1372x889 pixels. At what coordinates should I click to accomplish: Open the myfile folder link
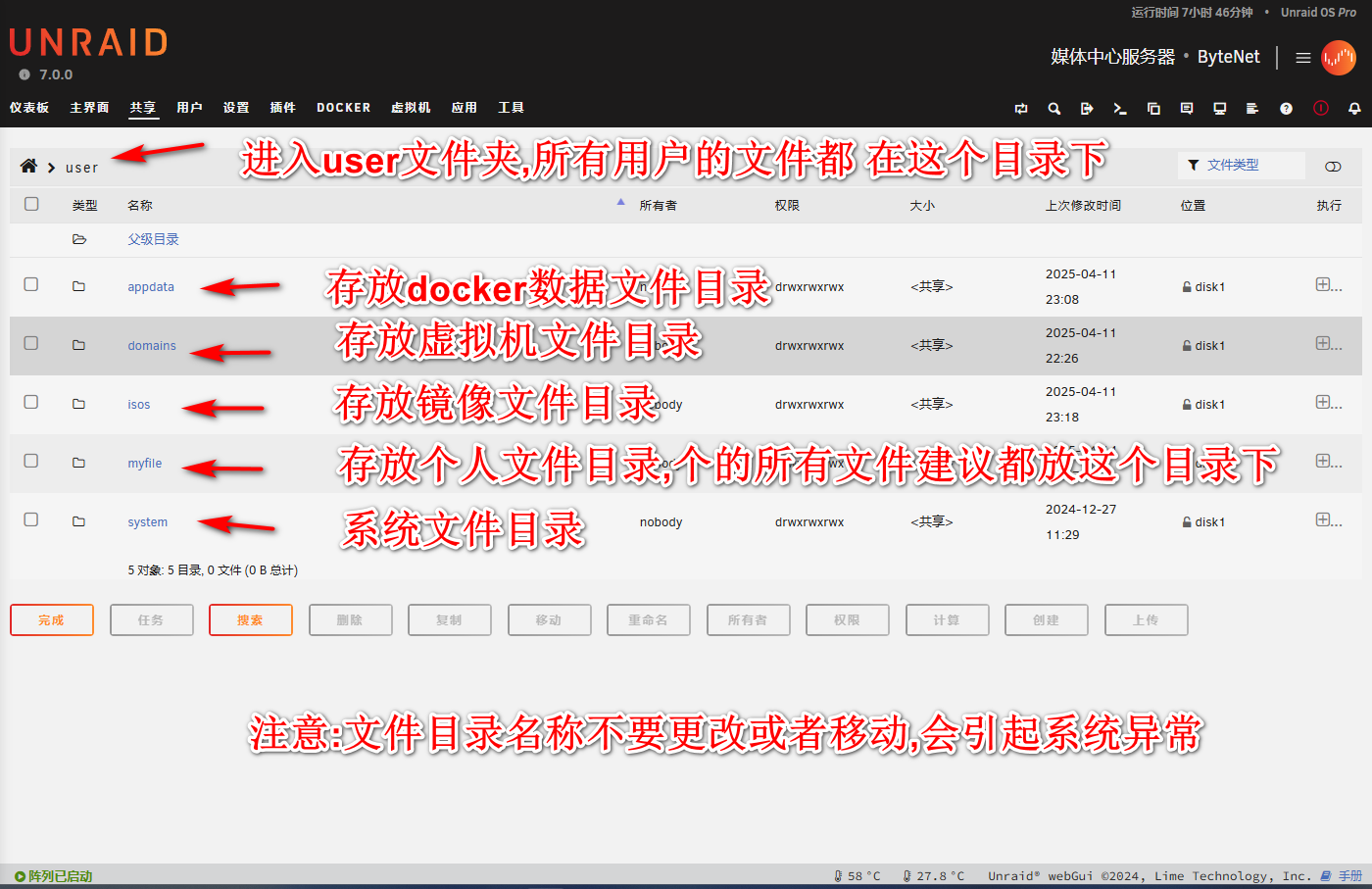pyautogui.click(x=145, y=464)
